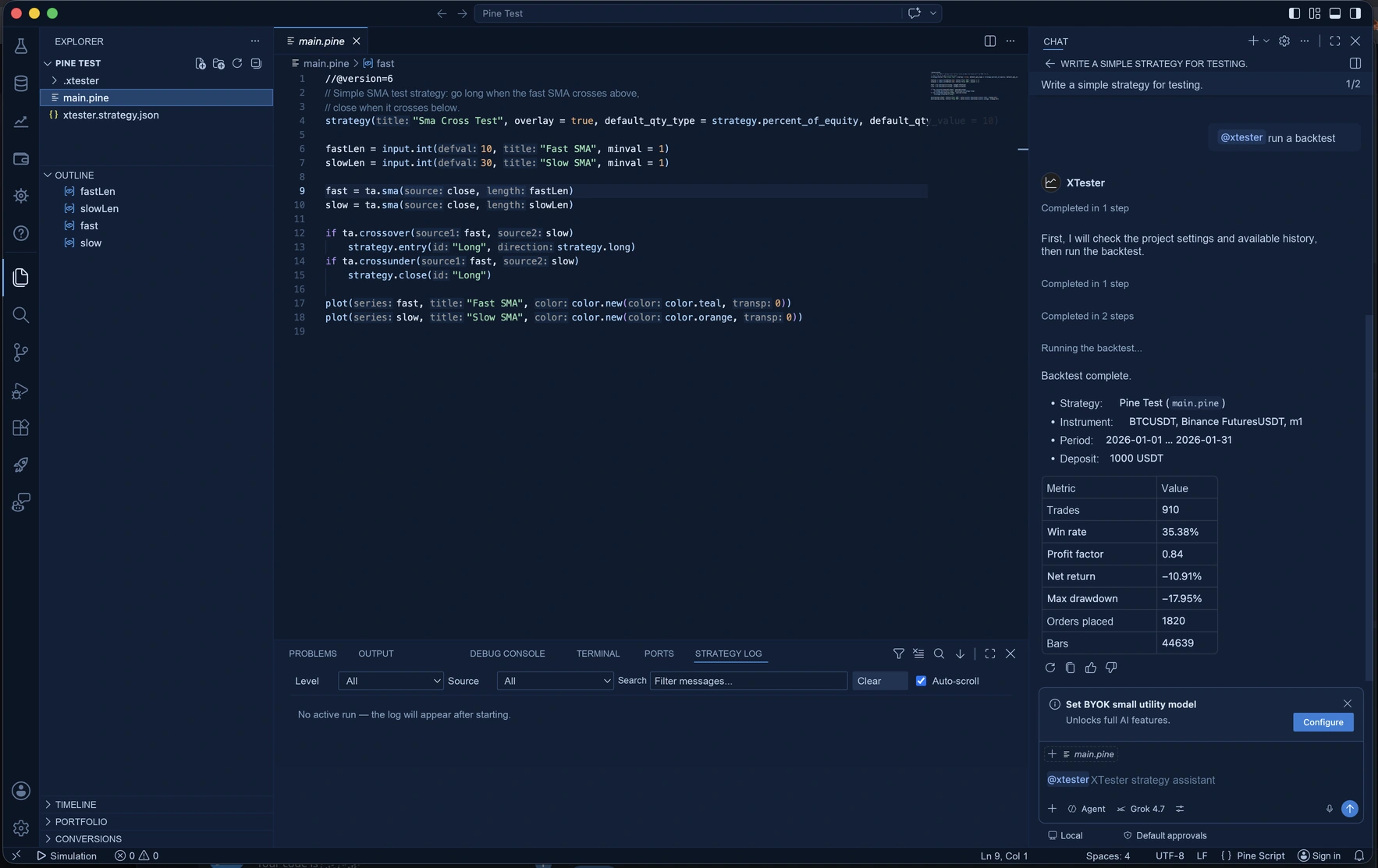Switch to the DEBUG CONSOLE tab
This screenshot has height=868, width=1378.
[507, 654]
